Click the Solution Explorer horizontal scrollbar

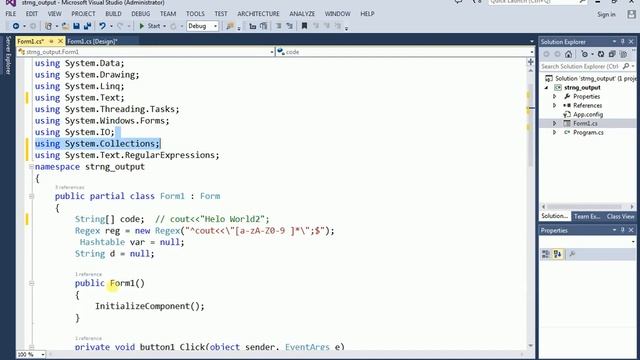(x=588, y=207)
